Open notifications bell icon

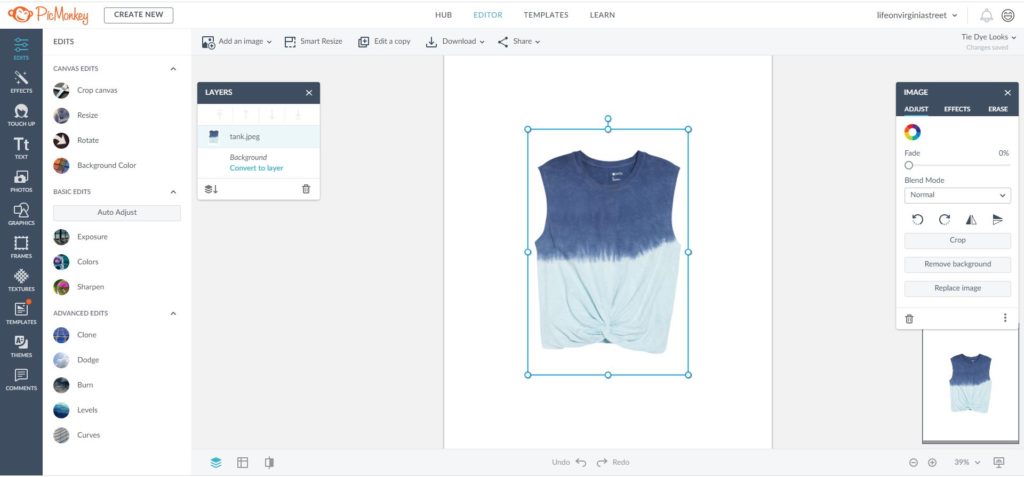(986, 15)
